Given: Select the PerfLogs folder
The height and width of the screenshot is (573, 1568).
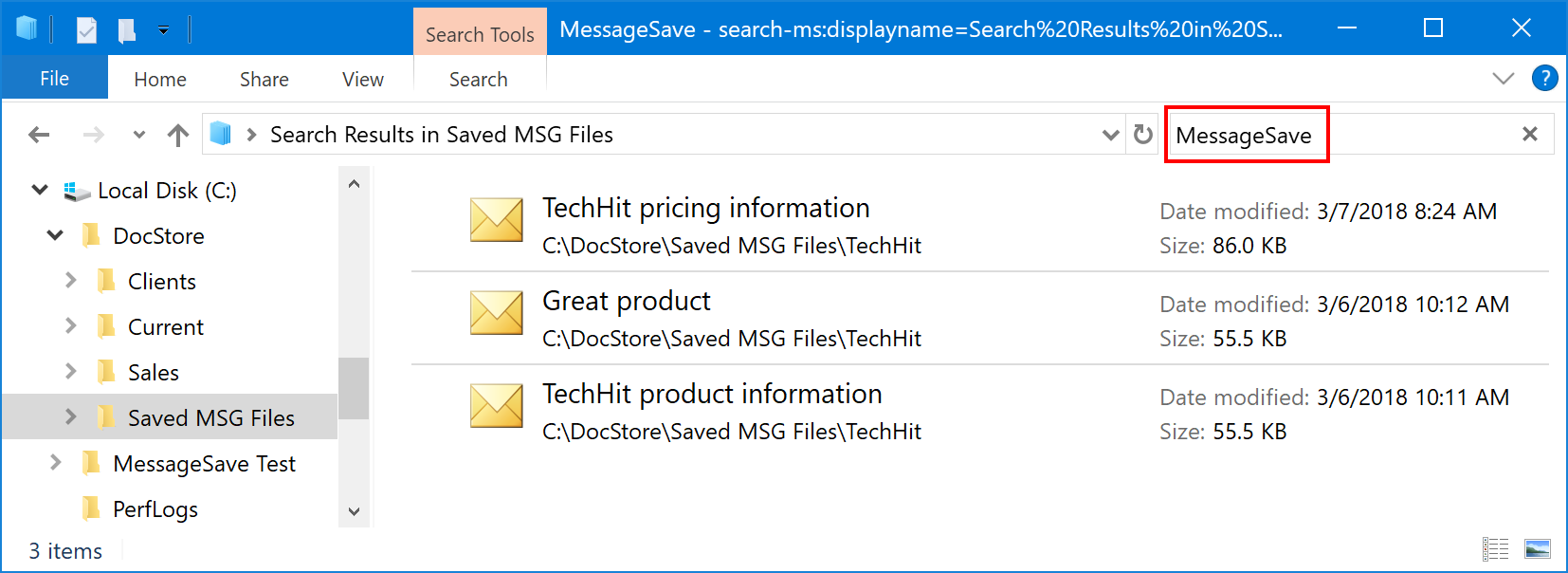Looking at the screenshot, I should coord(155,509).
